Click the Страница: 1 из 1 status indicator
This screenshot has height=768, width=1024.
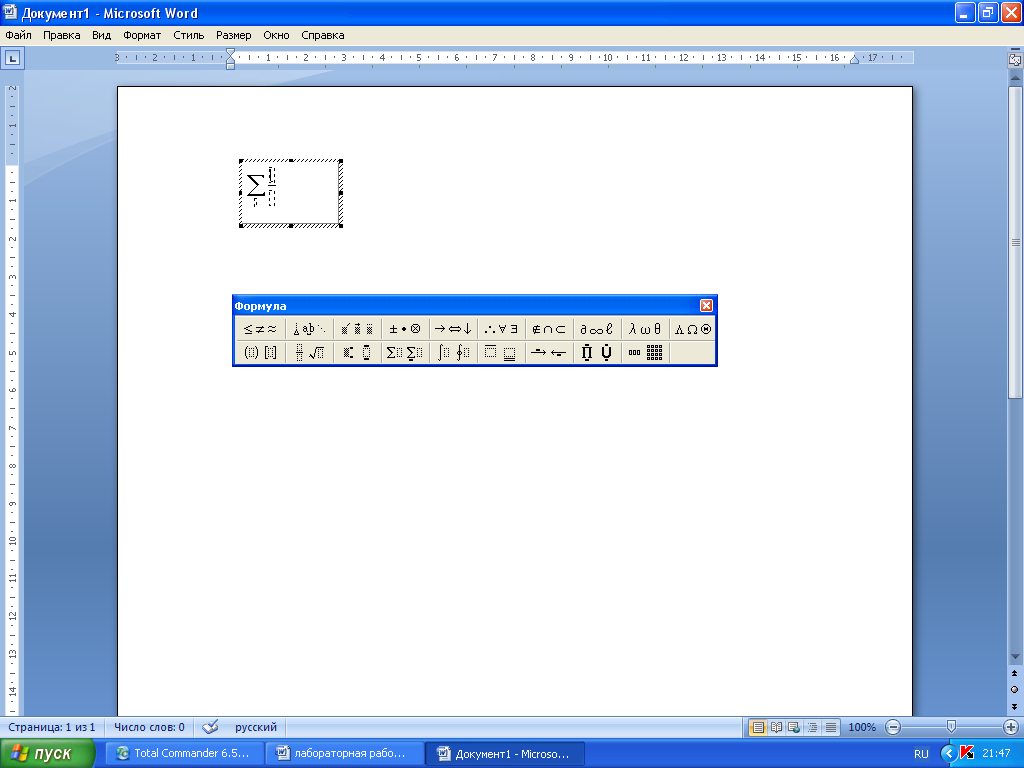[52, 727]
